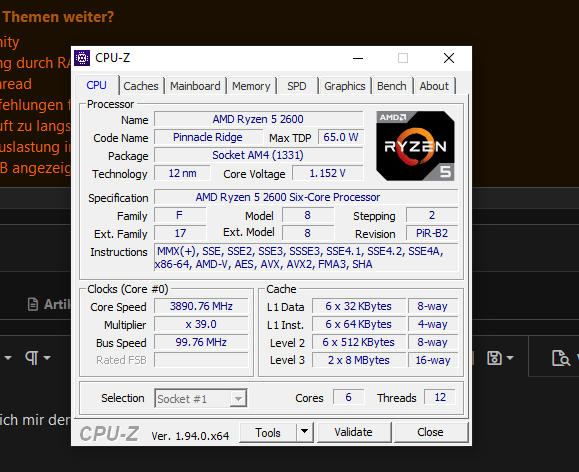Click the Pinnacle Ridge code name value
This screenshot has height=472, width=579.
pos(208,137)
